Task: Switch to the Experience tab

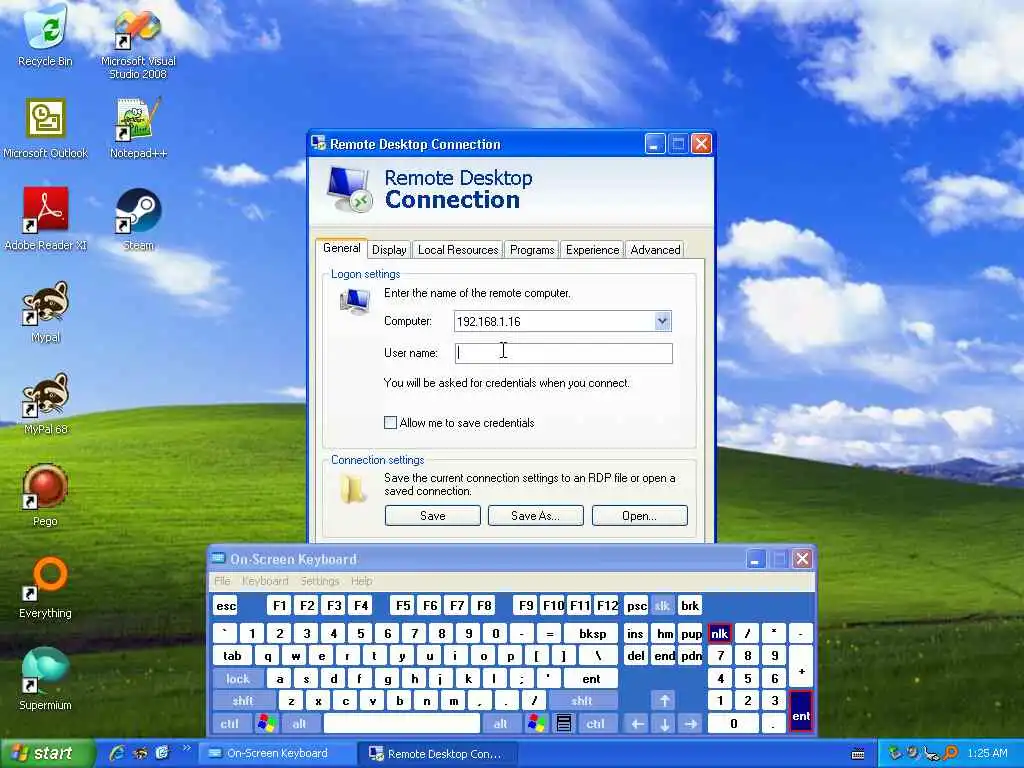Action: (x=592, y=249)
